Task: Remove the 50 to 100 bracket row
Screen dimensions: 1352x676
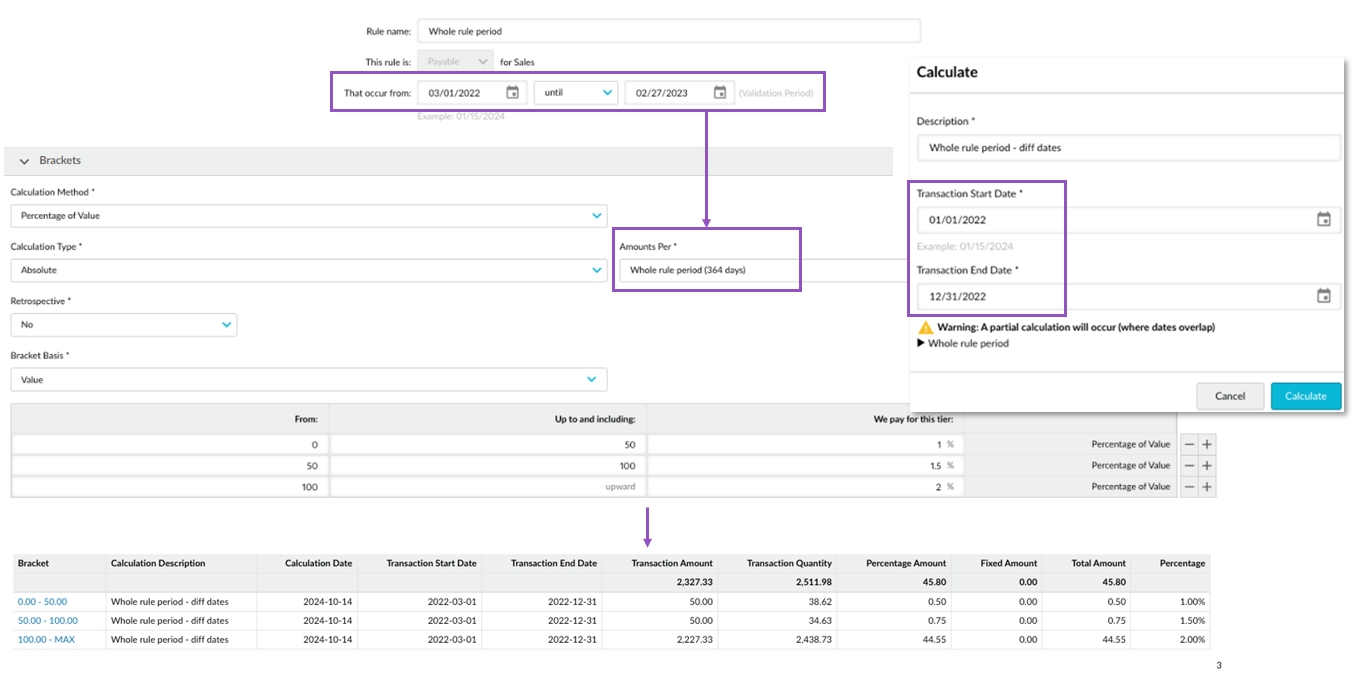Action: (1189, 465)
